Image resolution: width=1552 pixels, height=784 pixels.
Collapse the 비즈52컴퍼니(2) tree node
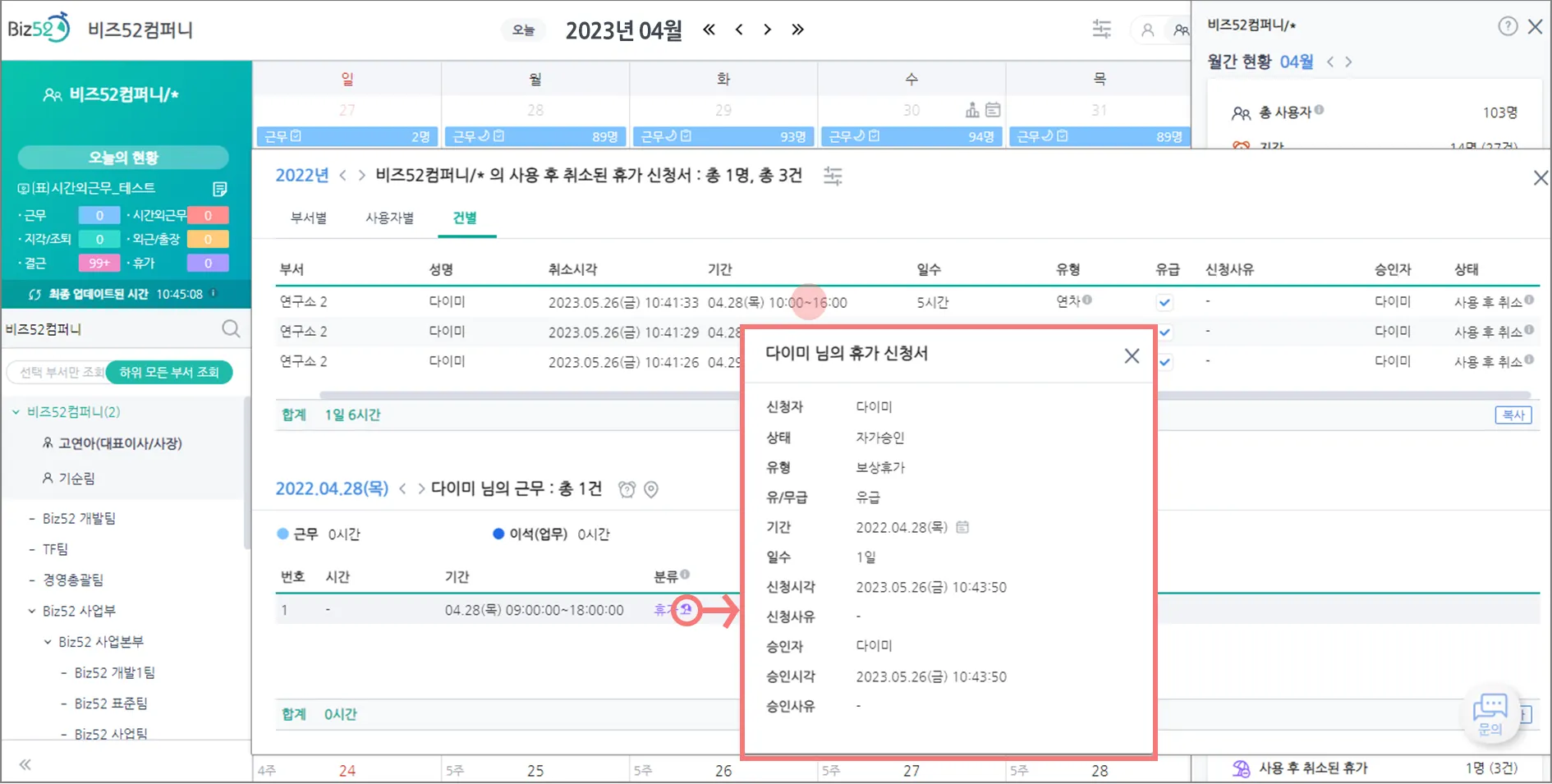(x=16, y=412)
